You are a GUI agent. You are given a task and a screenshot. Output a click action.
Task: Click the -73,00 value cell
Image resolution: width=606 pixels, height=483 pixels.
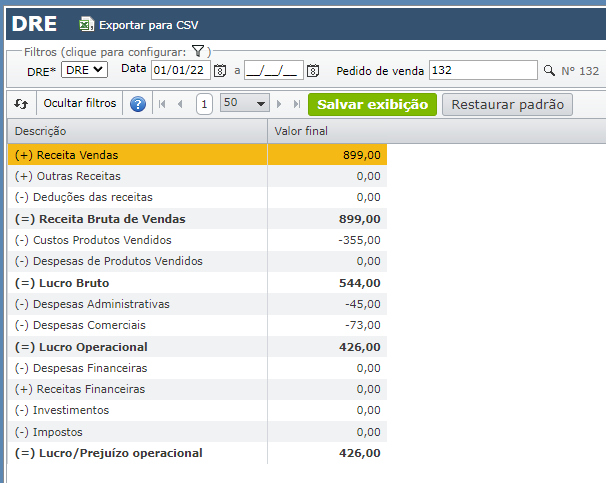[x=327, y=325]
